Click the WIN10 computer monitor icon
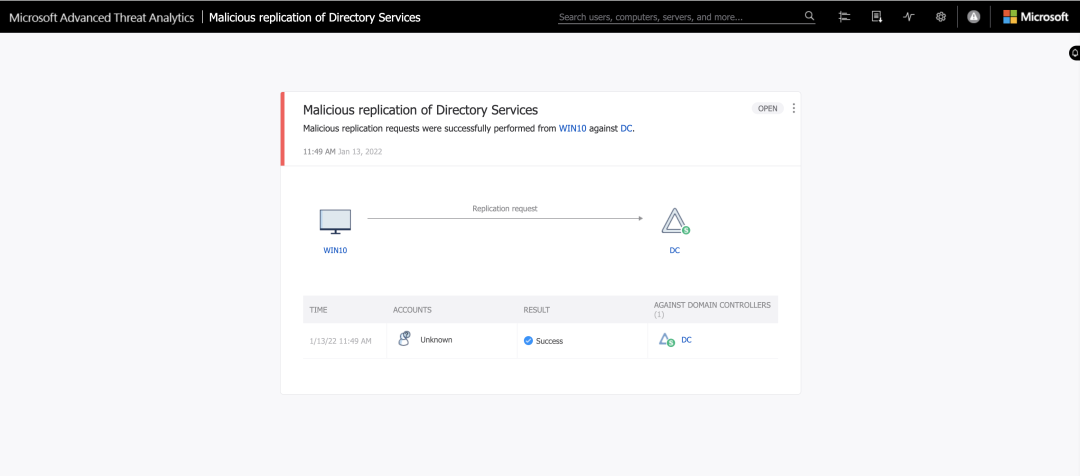This screenshot has height=476, width=1080. pyautogui.click(x=335, y=222)
